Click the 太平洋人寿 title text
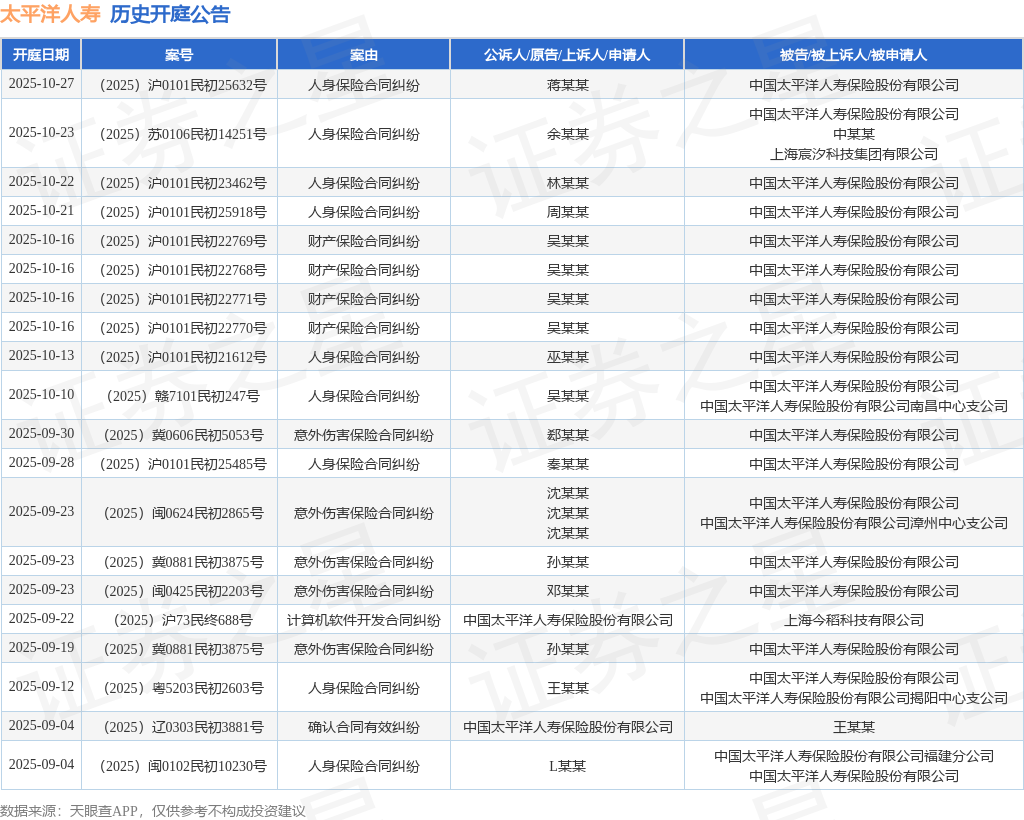The image size is (1024, 820). tap(50, 14)
